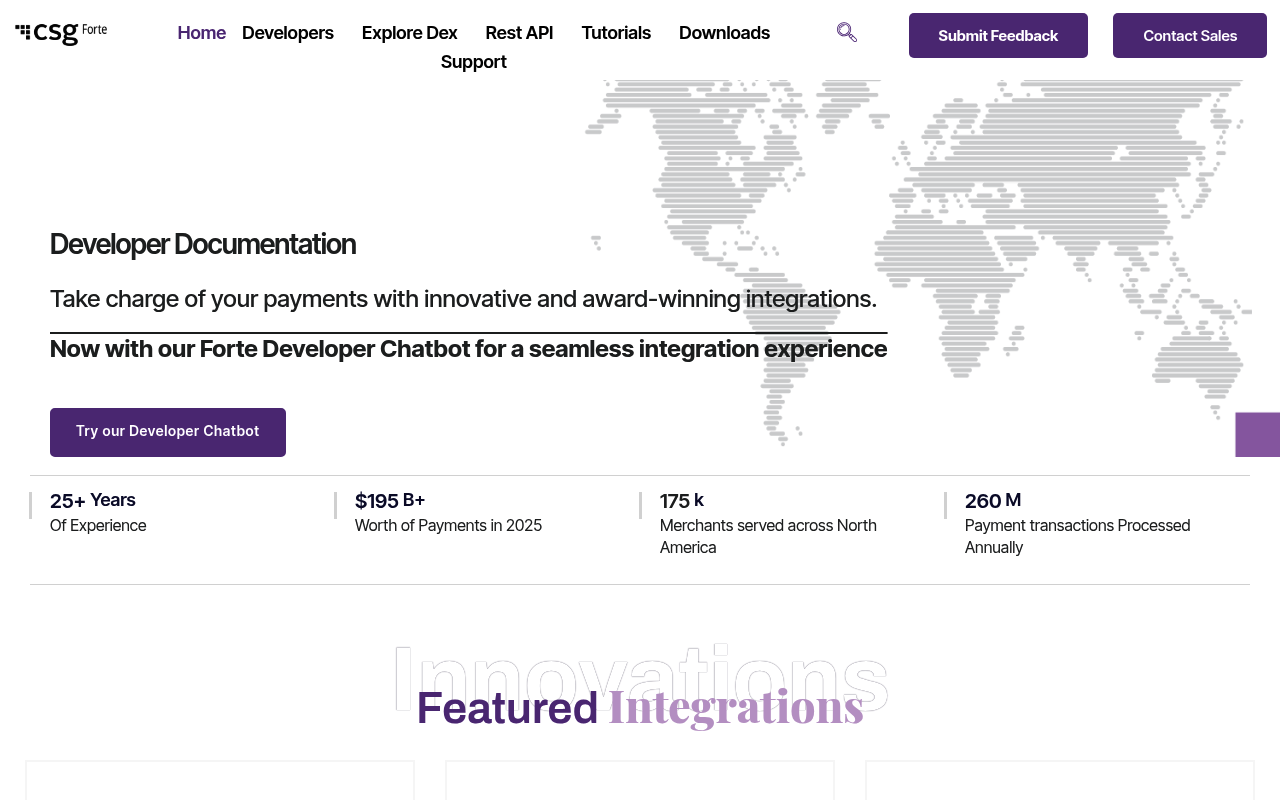Click the purple side tab on right edge
This screenshot has width=1280, height=800.
pyautogui.click(x=1258, y=435)
